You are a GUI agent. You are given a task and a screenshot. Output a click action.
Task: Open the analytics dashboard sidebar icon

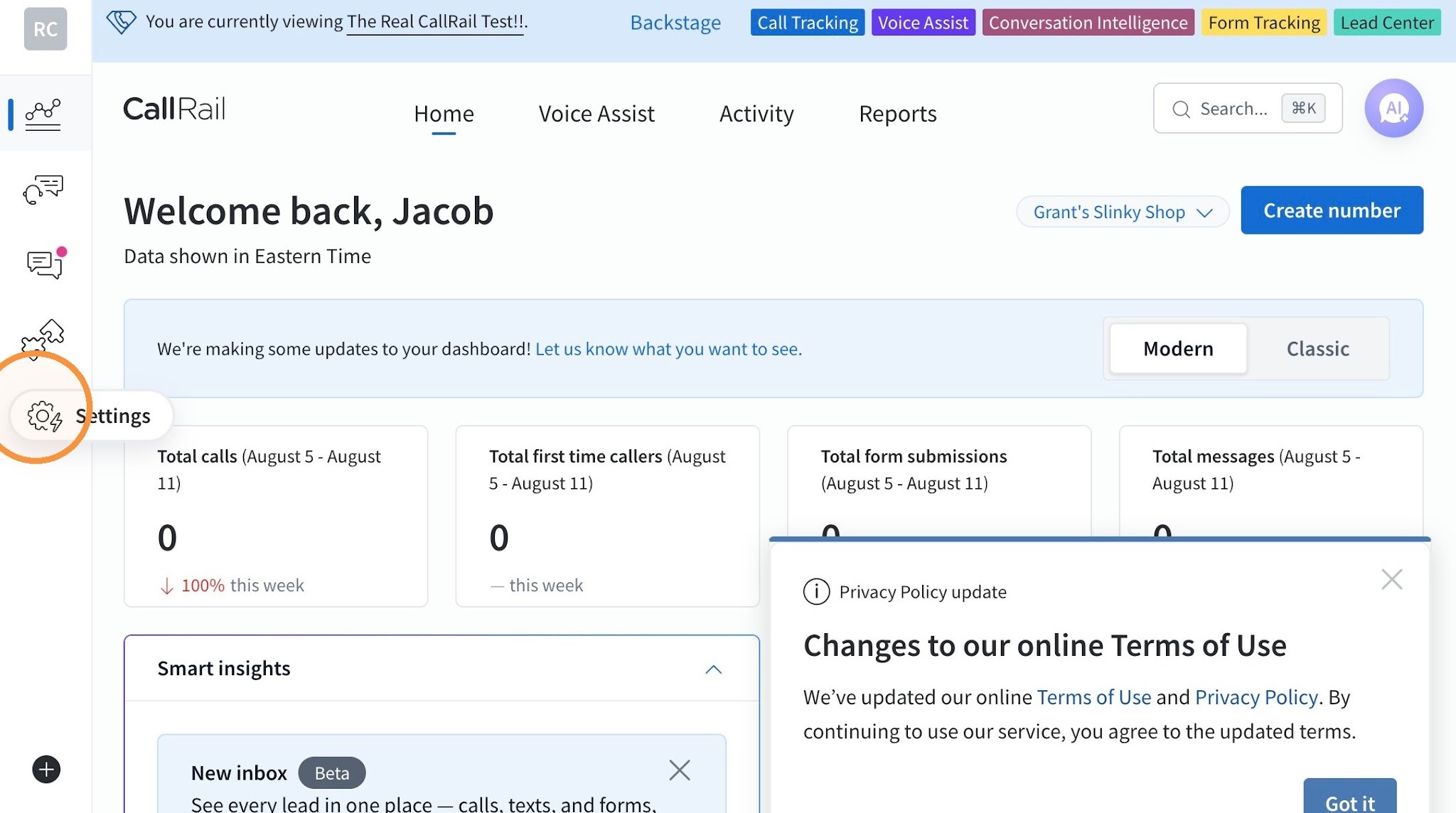pyautogui.click(x=43, y=114)
